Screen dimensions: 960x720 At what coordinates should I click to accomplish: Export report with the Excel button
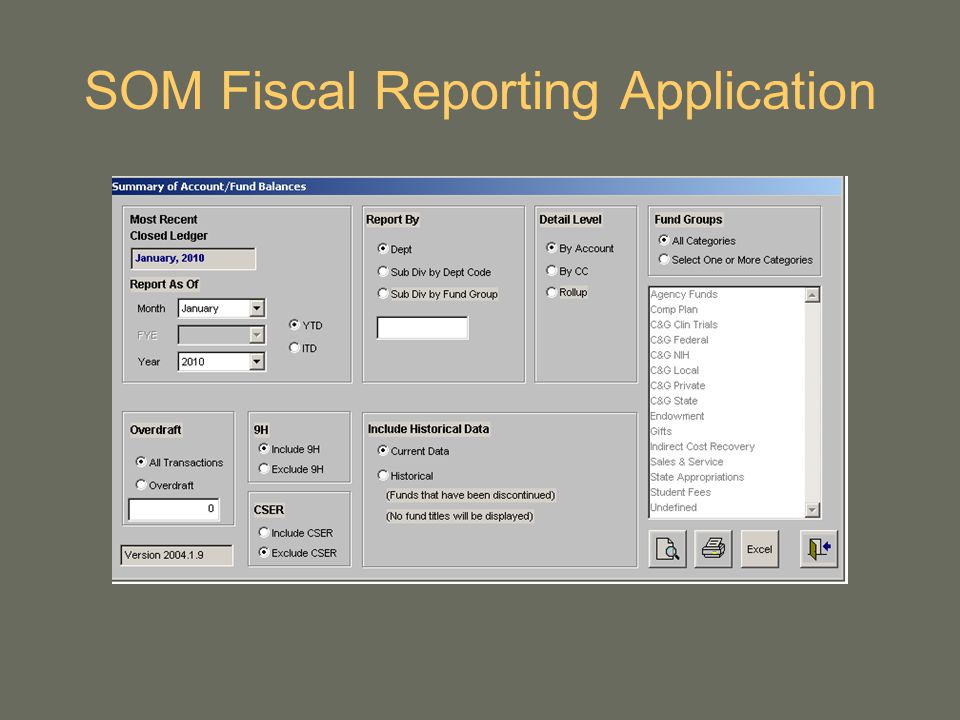point(760,549)
